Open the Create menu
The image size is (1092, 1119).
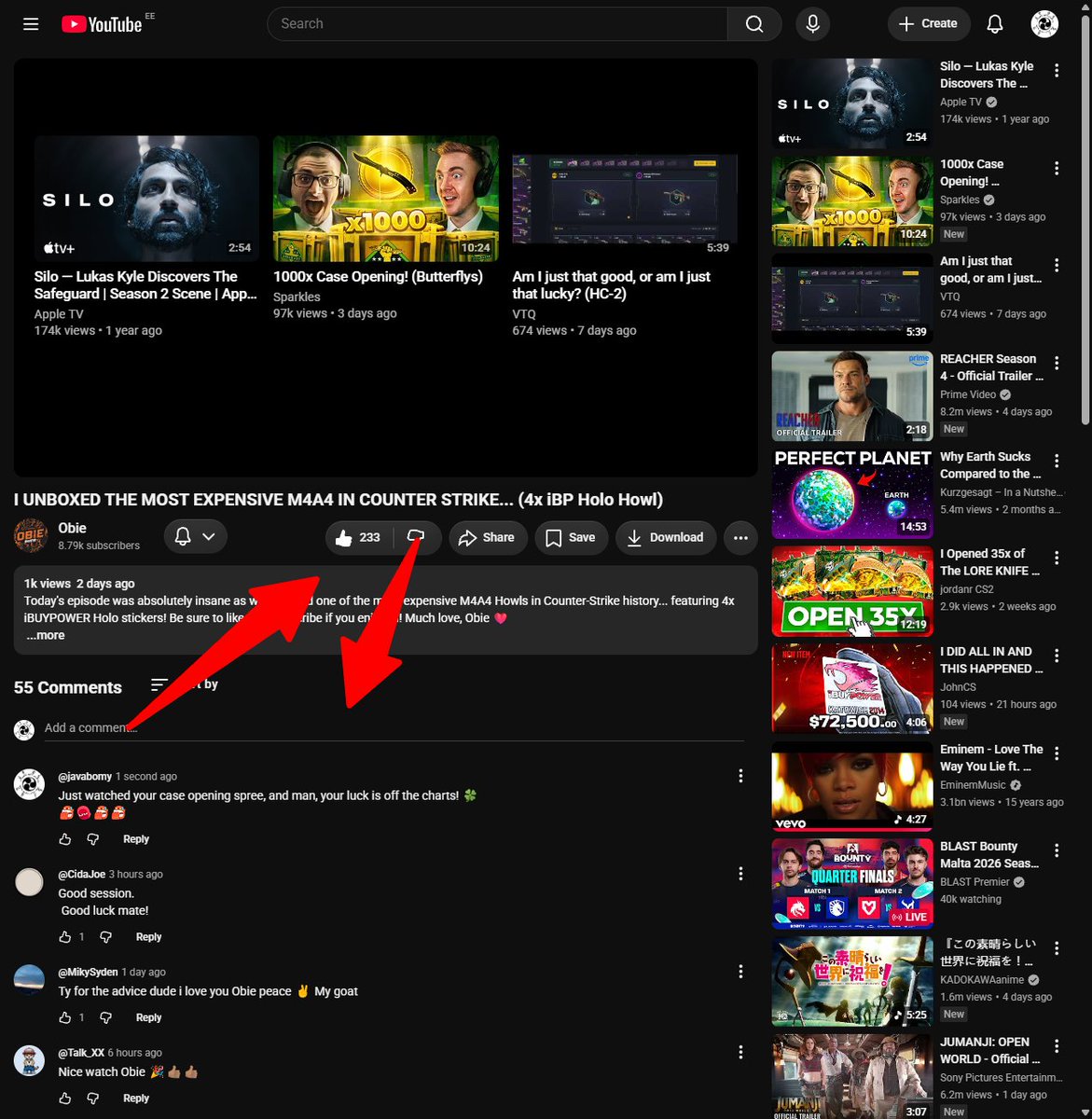(929, 24)
